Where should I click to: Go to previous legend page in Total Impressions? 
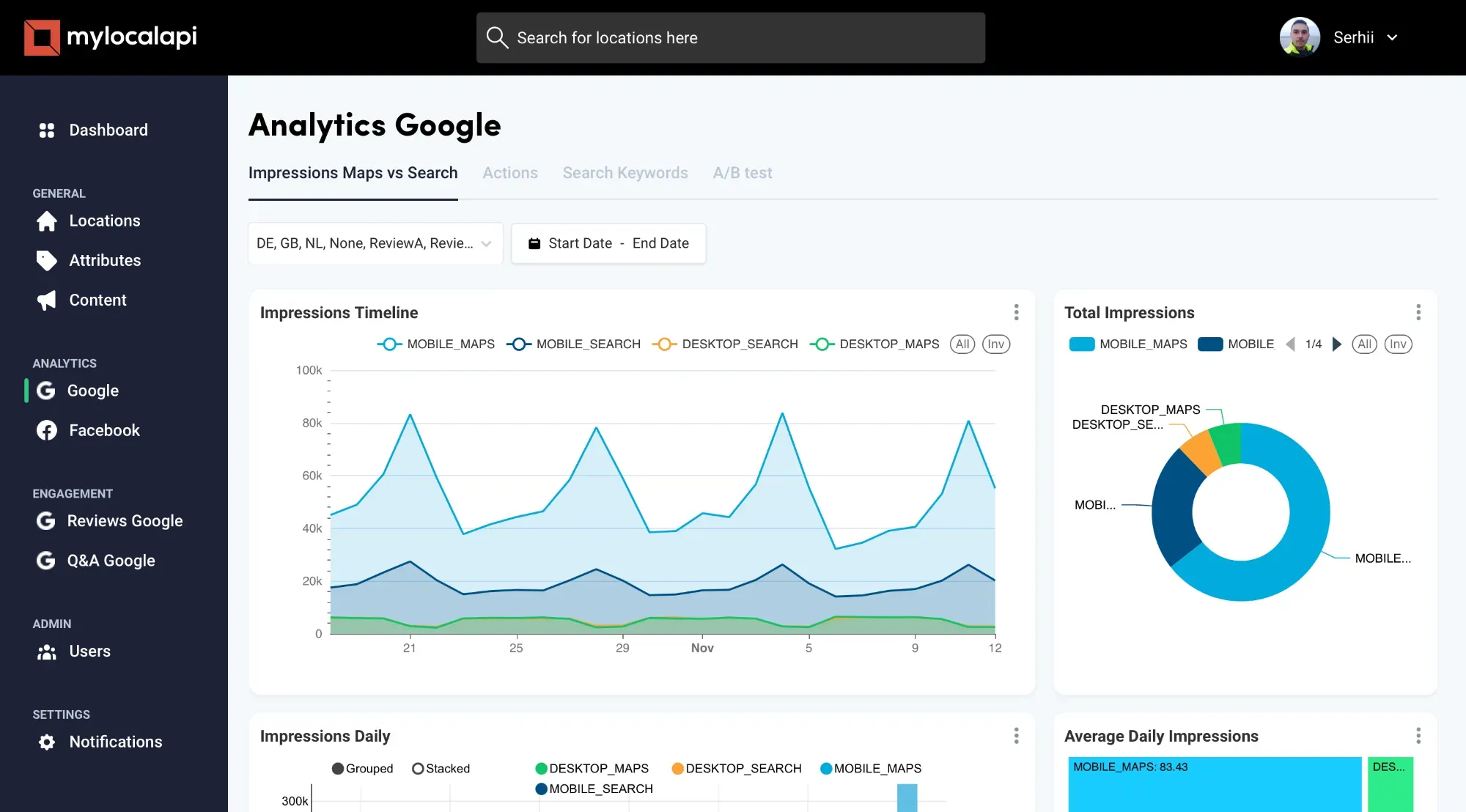click(1291, 344)
